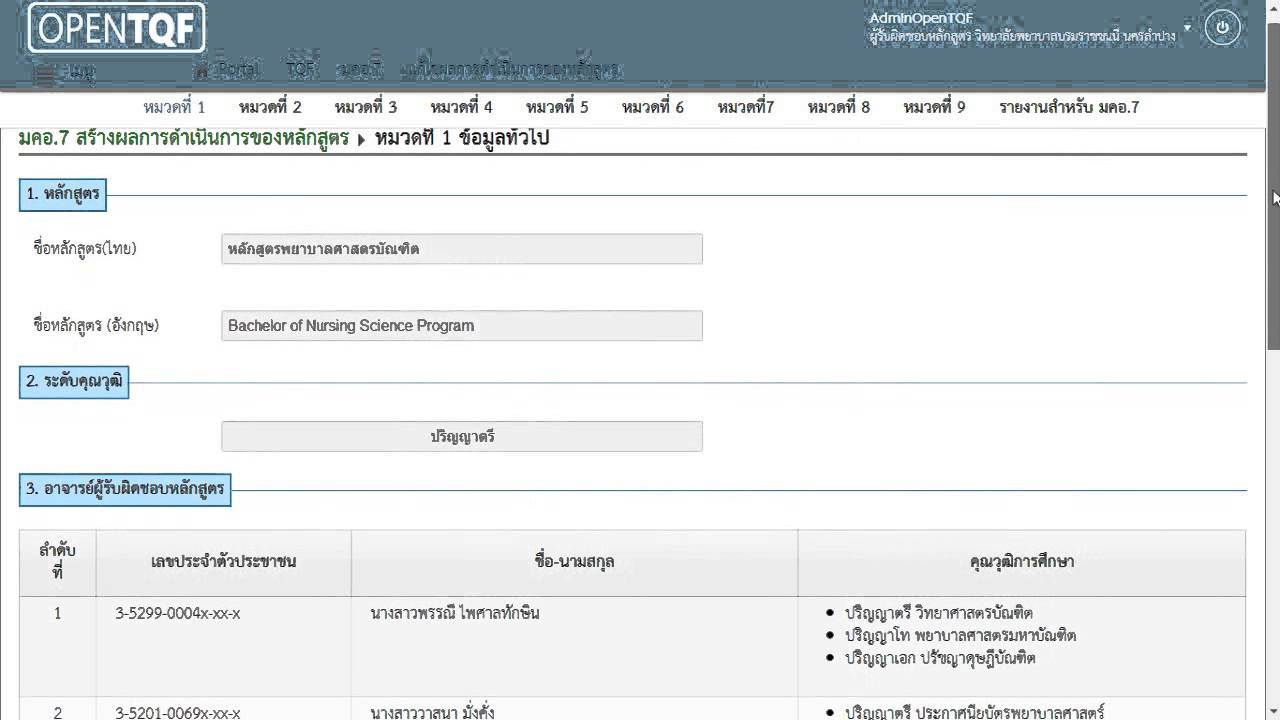The width and height of the screenshot is (1280, 720).
Task: Click the มคอ.7 สร้างผลการดำเนินการของหลักสูตร heading link
Action: (x=183, y=138)
